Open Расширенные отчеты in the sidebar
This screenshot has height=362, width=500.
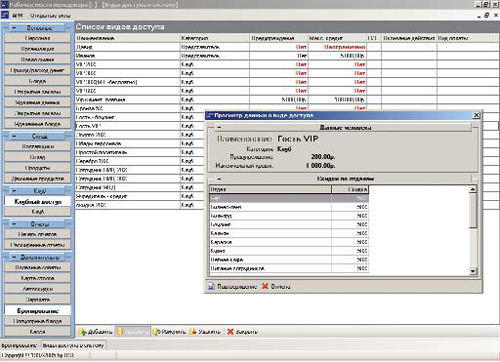37,245
